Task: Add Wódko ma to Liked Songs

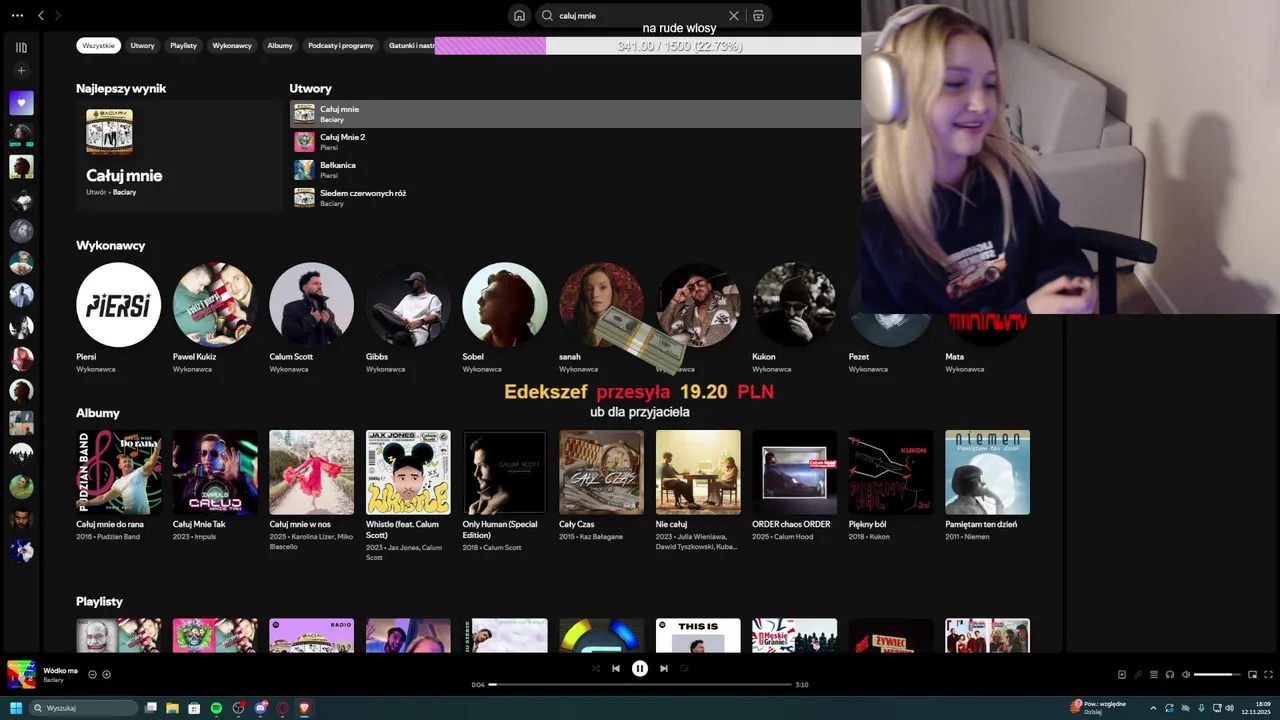Action: [x=106, y=674]
